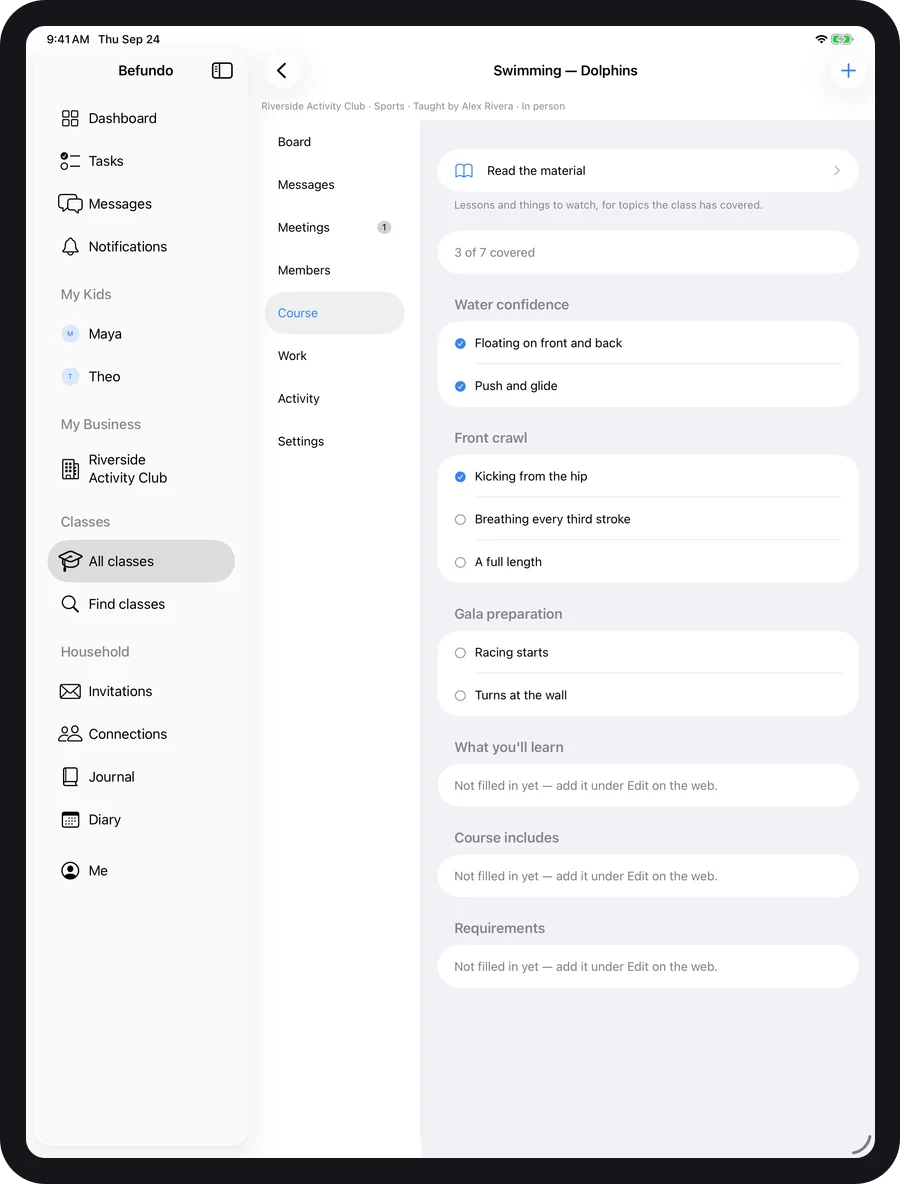
Task: Open Diary calendar icon
Action: click(69, 820)
